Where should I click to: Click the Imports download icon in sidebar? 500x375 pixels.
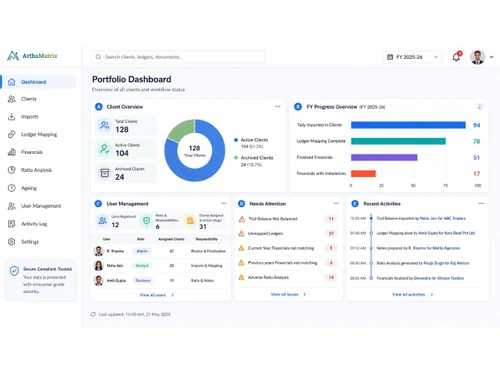12,117
